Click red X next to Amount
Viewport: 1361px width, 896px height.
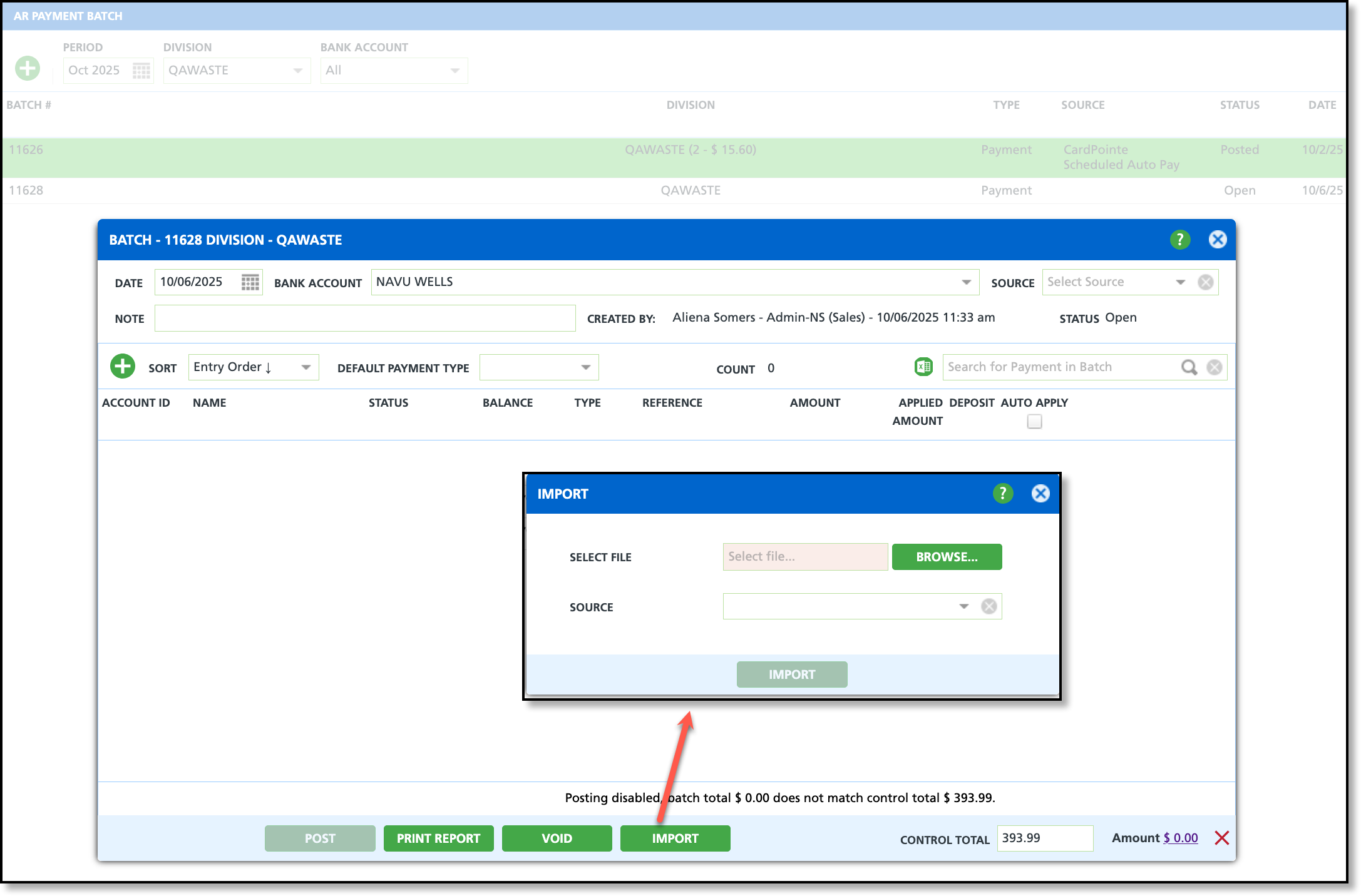(1221, 838)
